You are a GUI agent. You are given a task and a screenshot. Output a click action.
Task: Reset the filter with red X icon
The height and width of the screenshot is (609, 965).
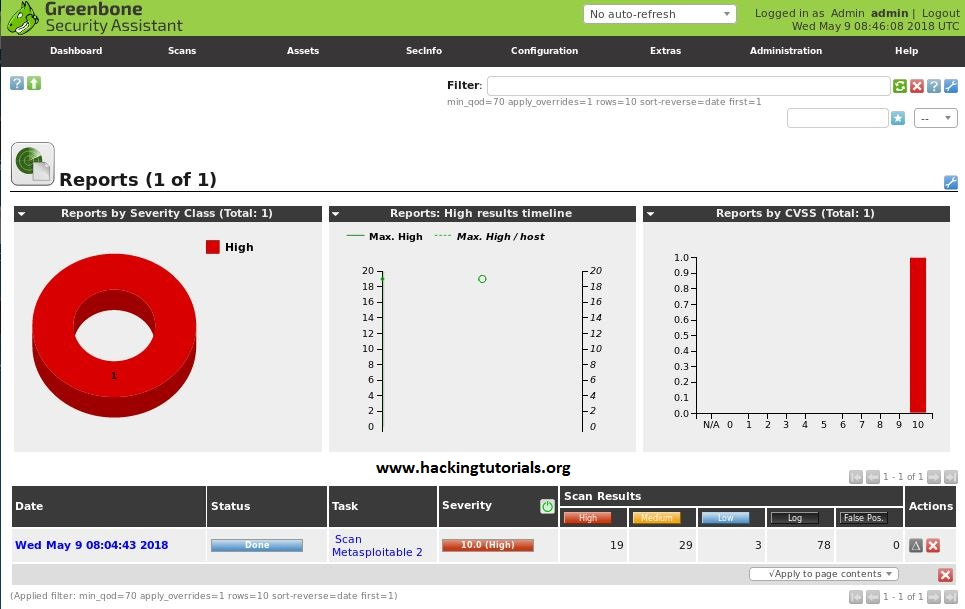pos(916,86)
